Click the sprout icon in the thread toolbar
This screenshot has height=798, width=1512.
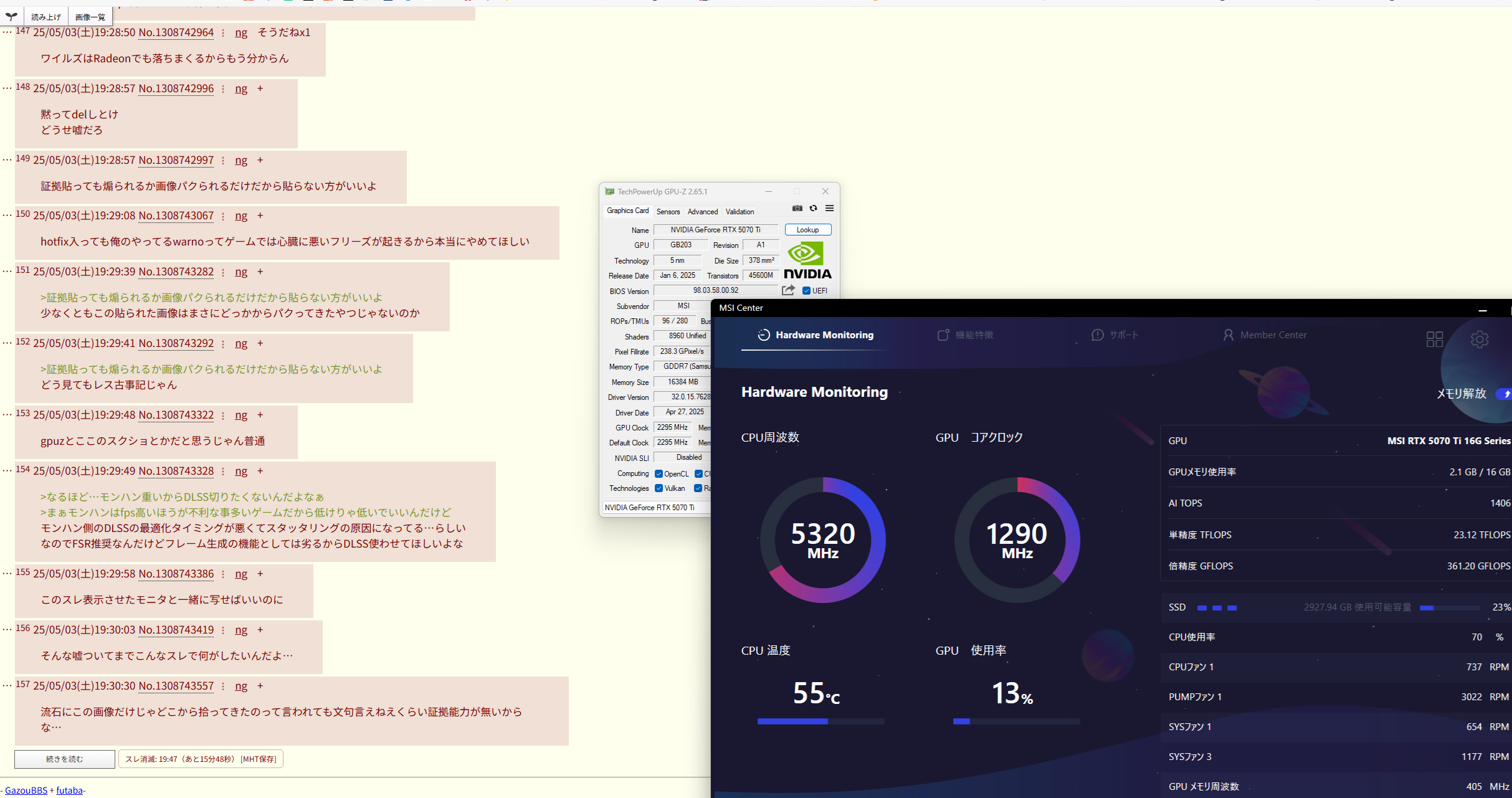click(12, 17)
